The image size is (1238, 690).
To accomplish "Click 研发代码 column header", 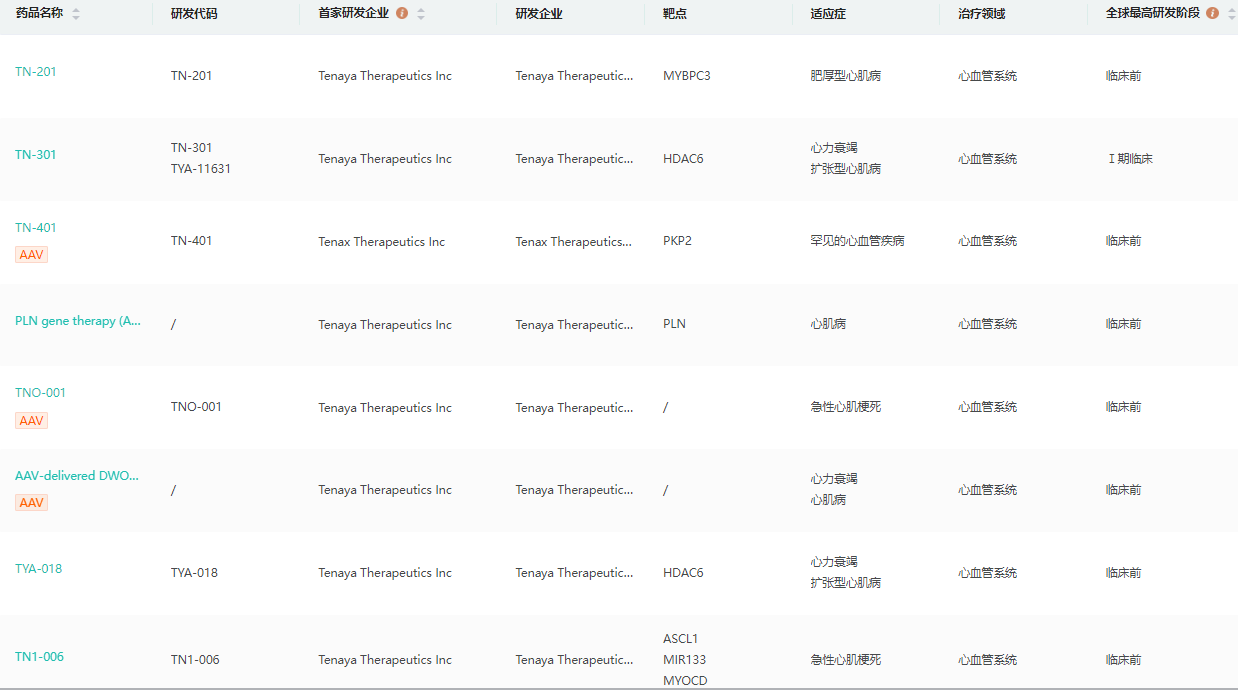I will [x=194, y=14].
